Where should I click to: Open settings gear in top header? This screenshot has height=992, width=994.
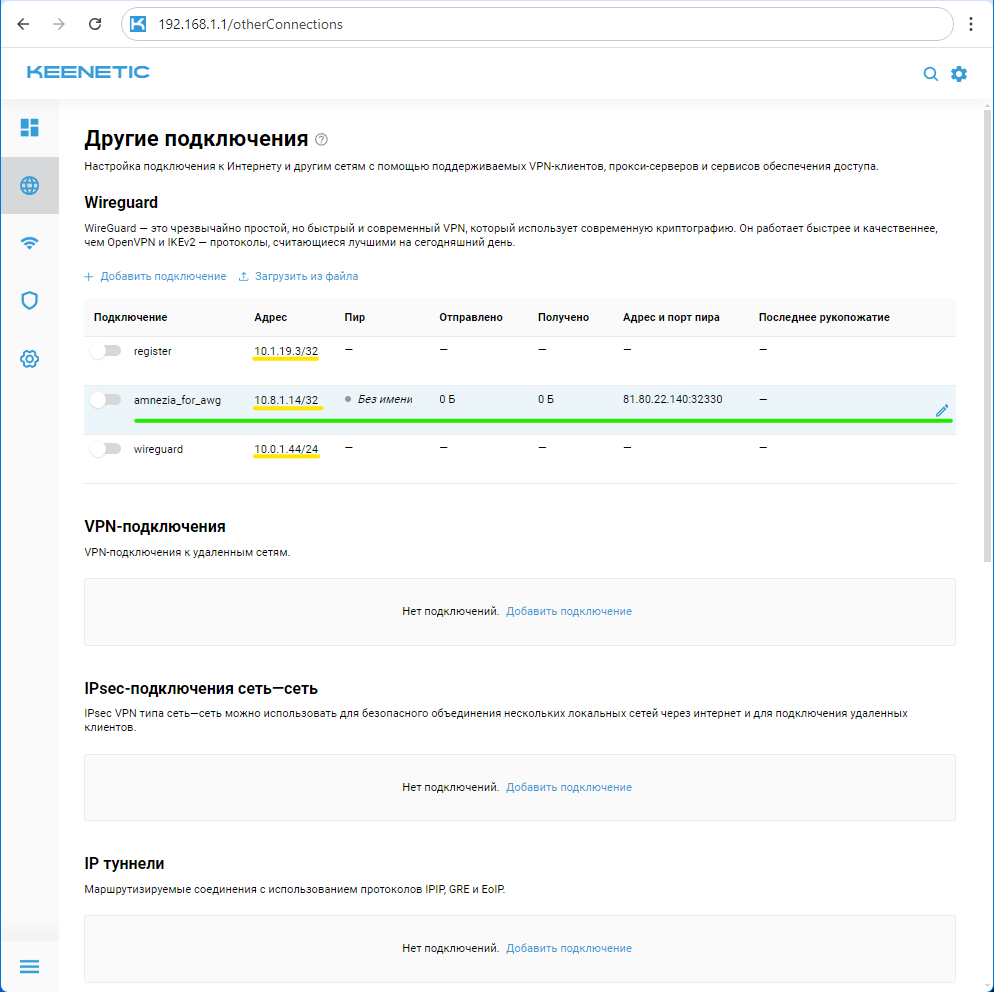pyautogui.click(x=959, y=74)
